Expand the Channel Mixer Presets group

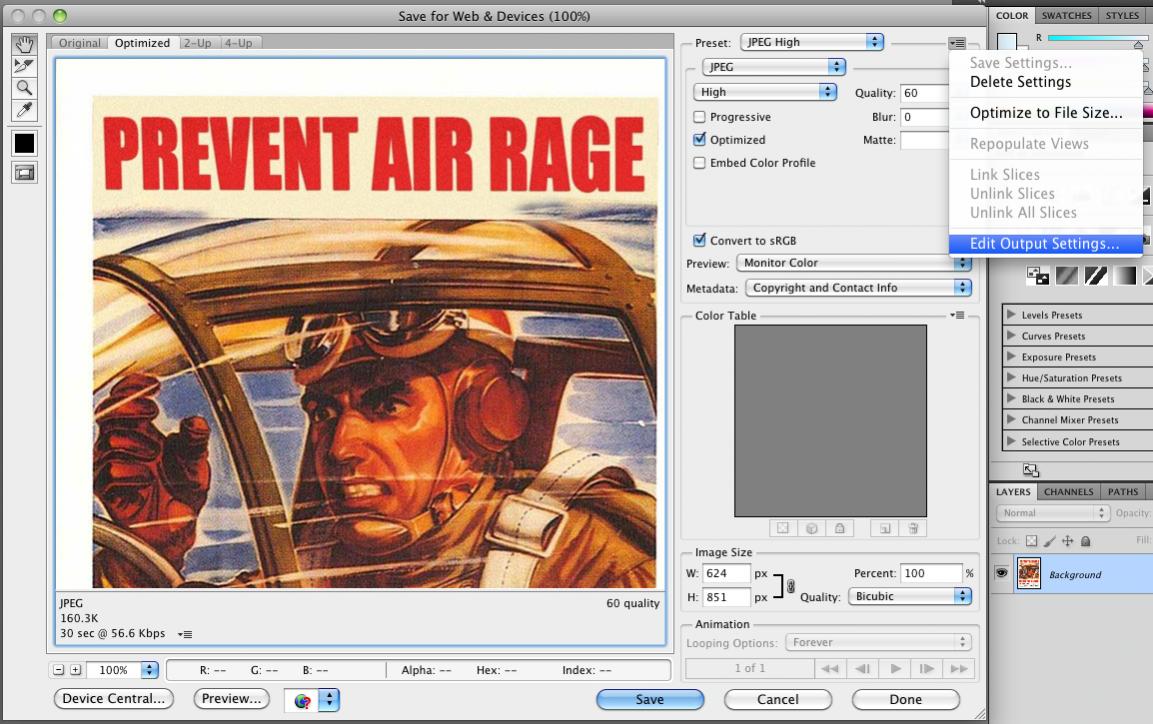click(1011, 420)
